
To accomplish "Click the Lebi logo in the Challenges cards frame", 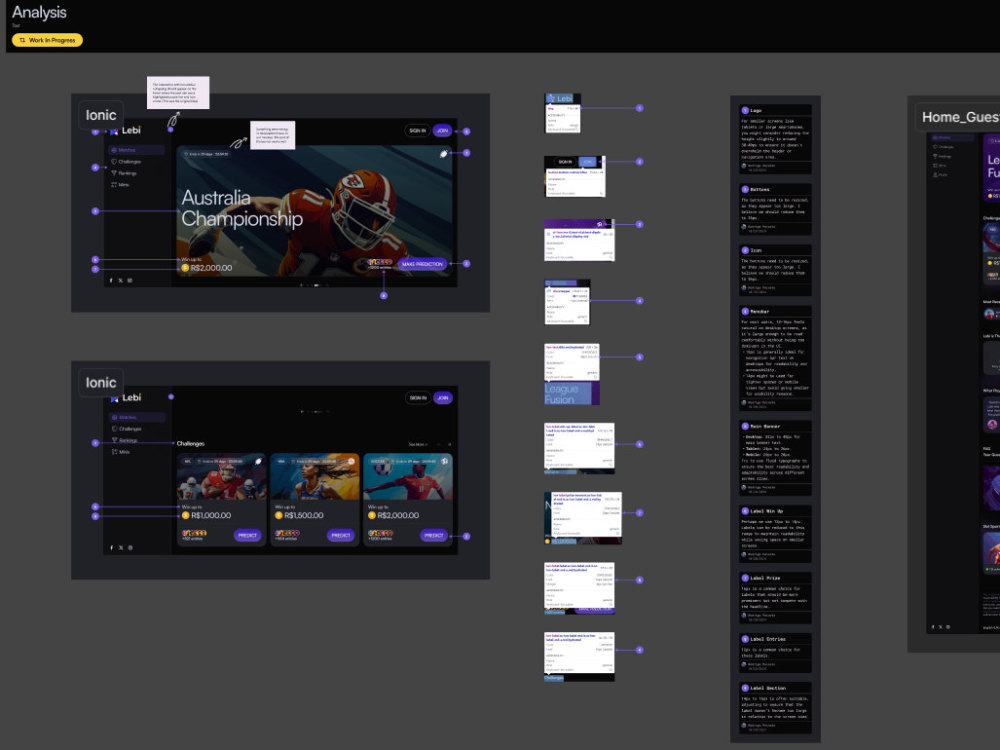I will tap(126, 397).
